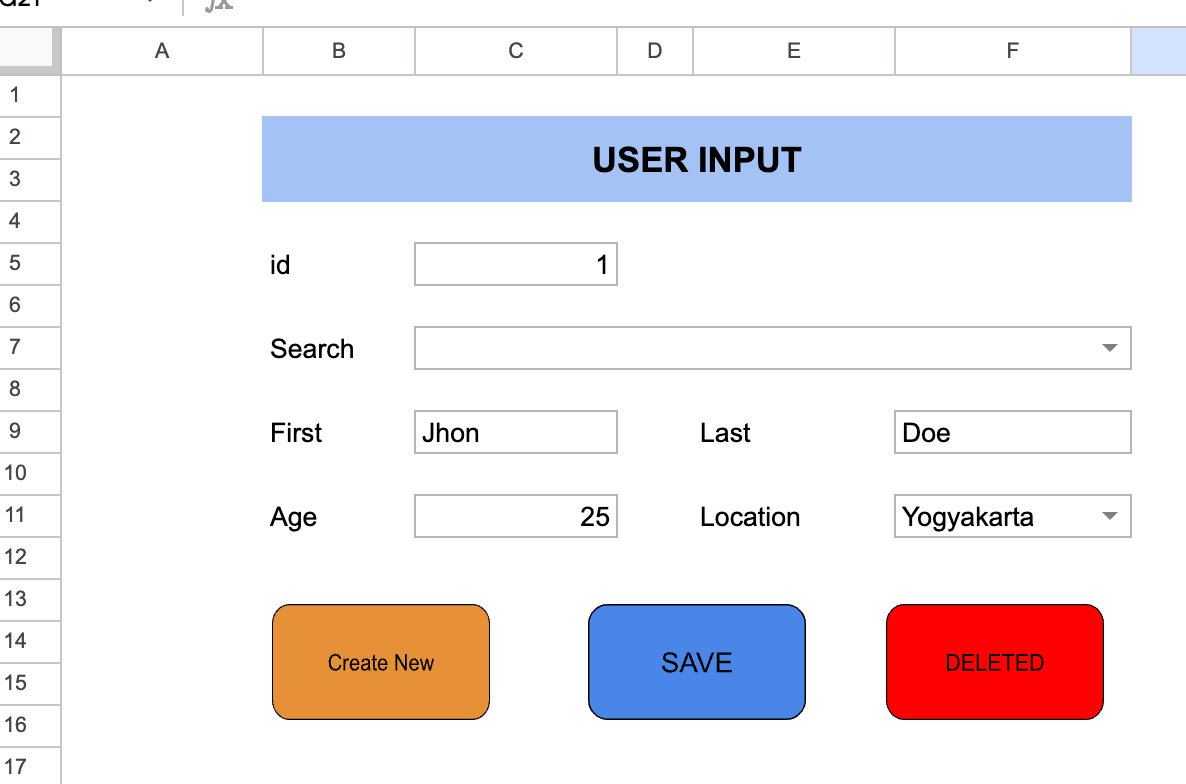
Task: Select row 5 header
Action: coord(30,263)
